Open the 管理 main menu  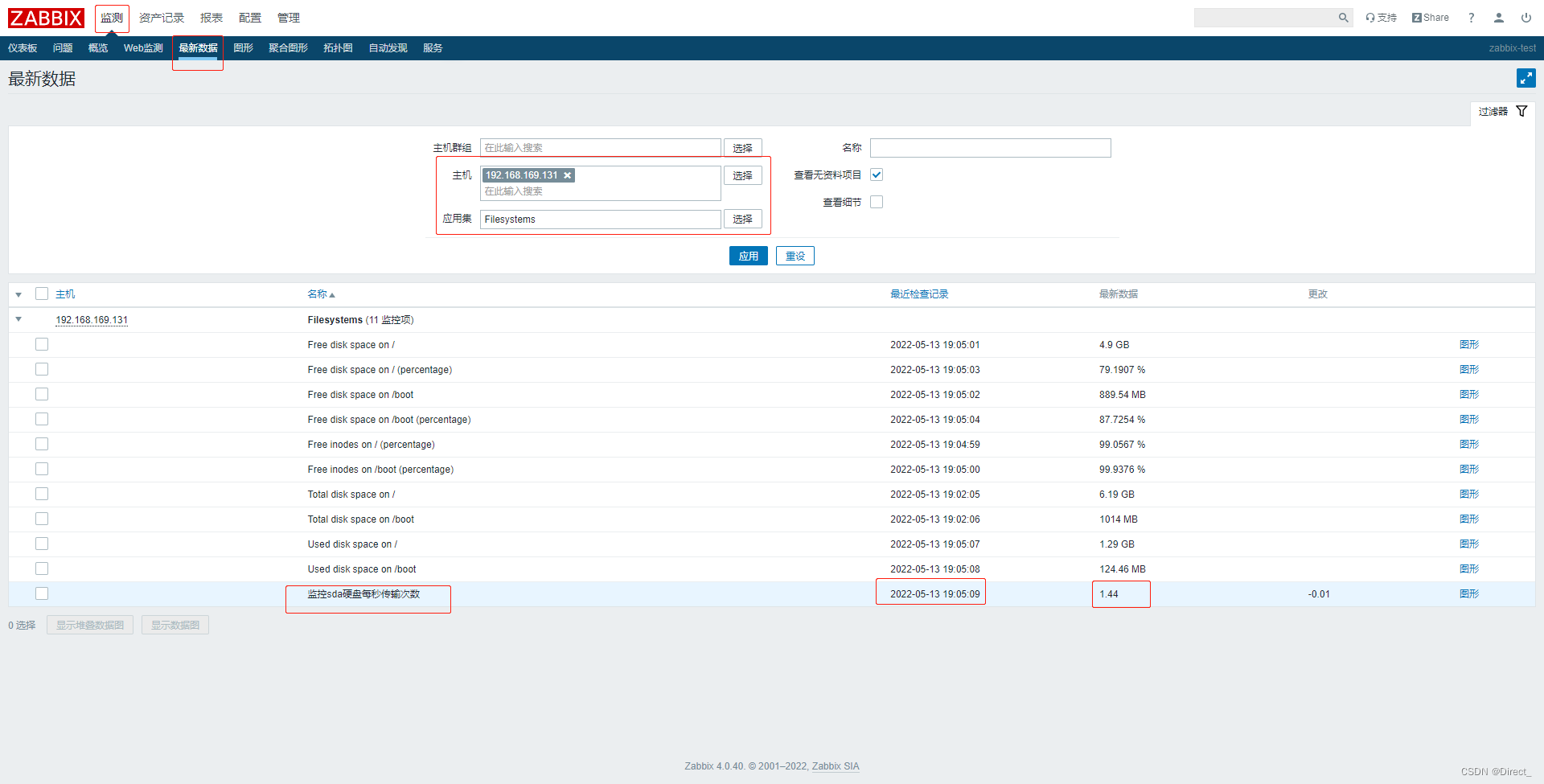point(289,18)
